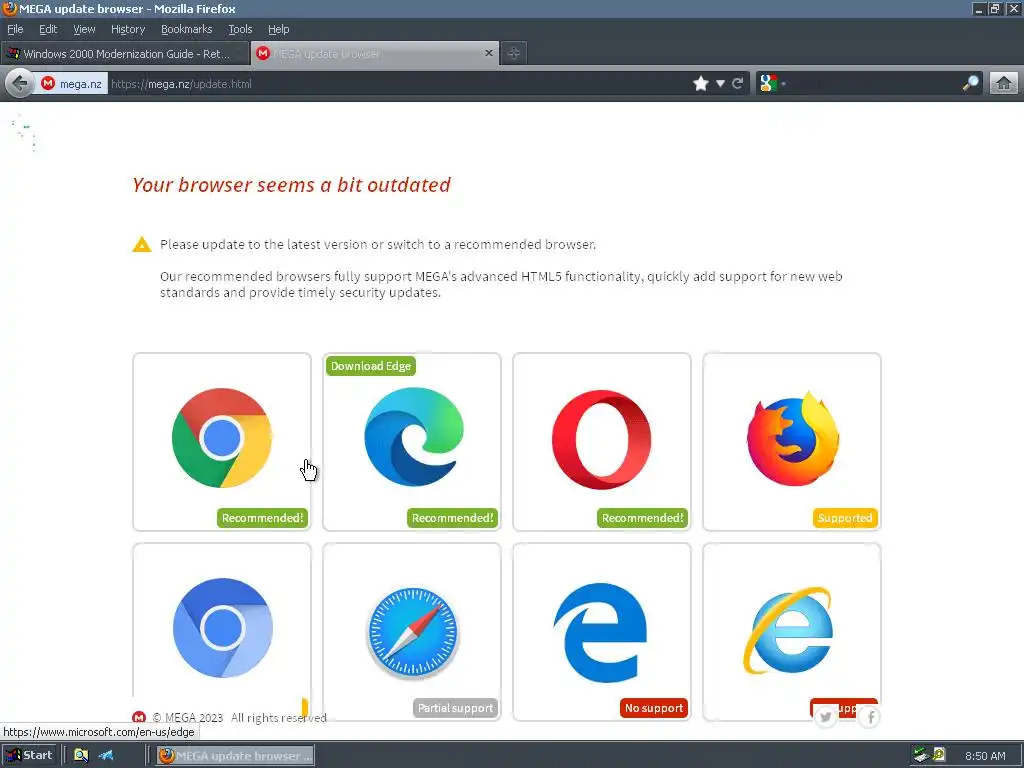The image size is (1024, 768).
Task: Click the legacy Edge logo
Action: (601, 632)
